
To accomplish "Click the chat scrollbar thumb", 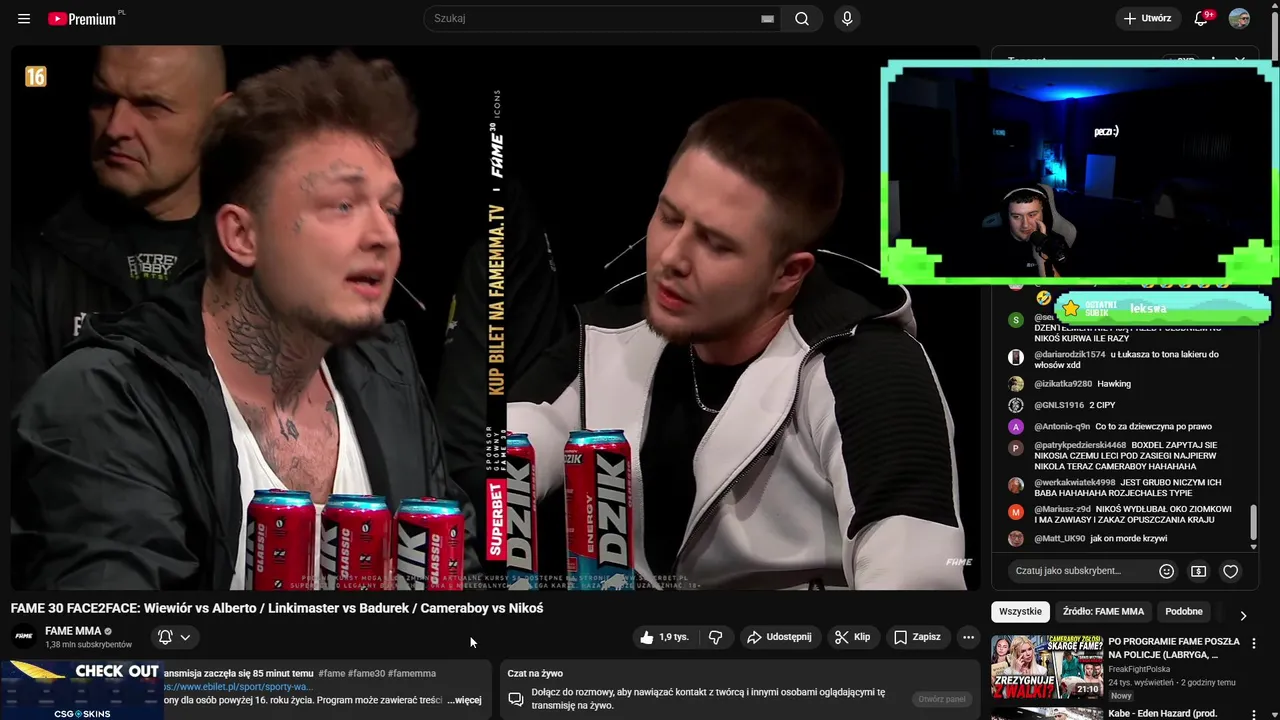I will [x=1254, y=522].
